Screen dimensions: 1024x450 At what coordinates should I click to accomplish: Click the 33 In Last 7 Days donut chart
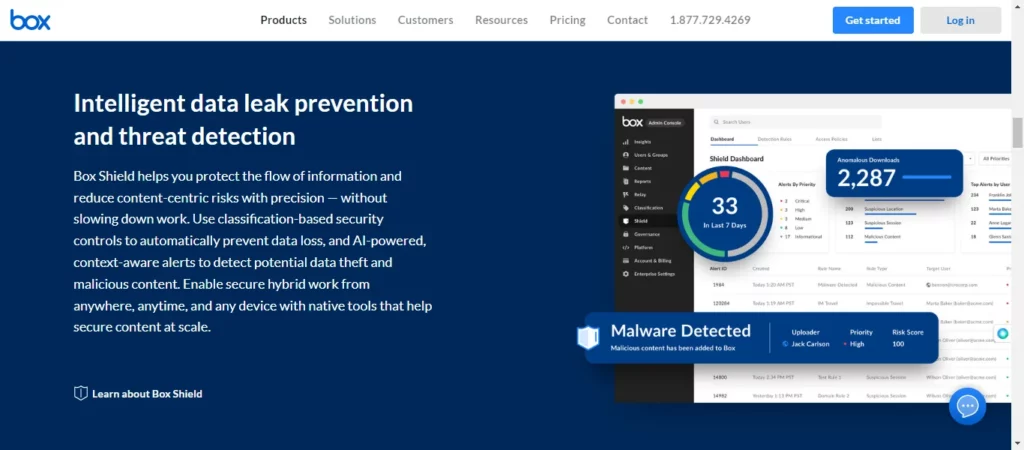[x=724, y=213]
